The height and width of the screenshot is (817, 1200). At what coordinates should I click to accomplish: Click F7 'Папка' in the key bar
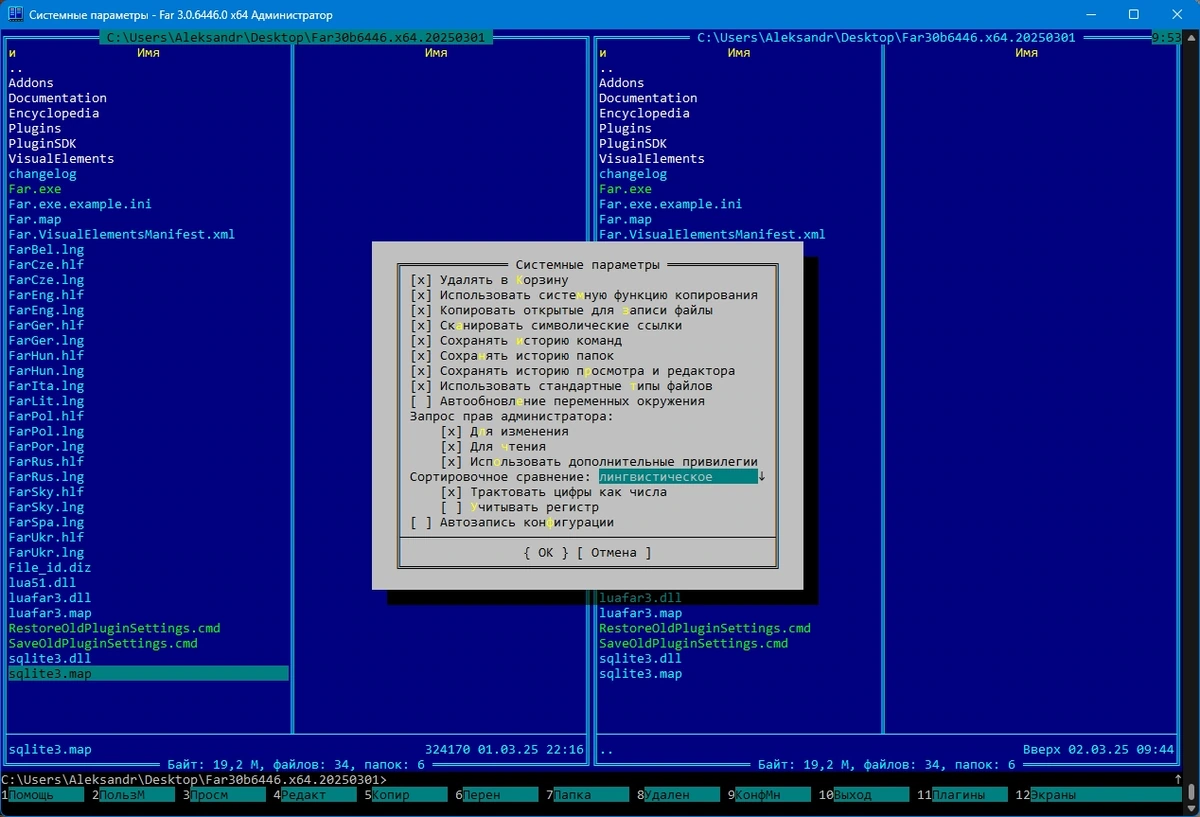[x=587, y=795]
